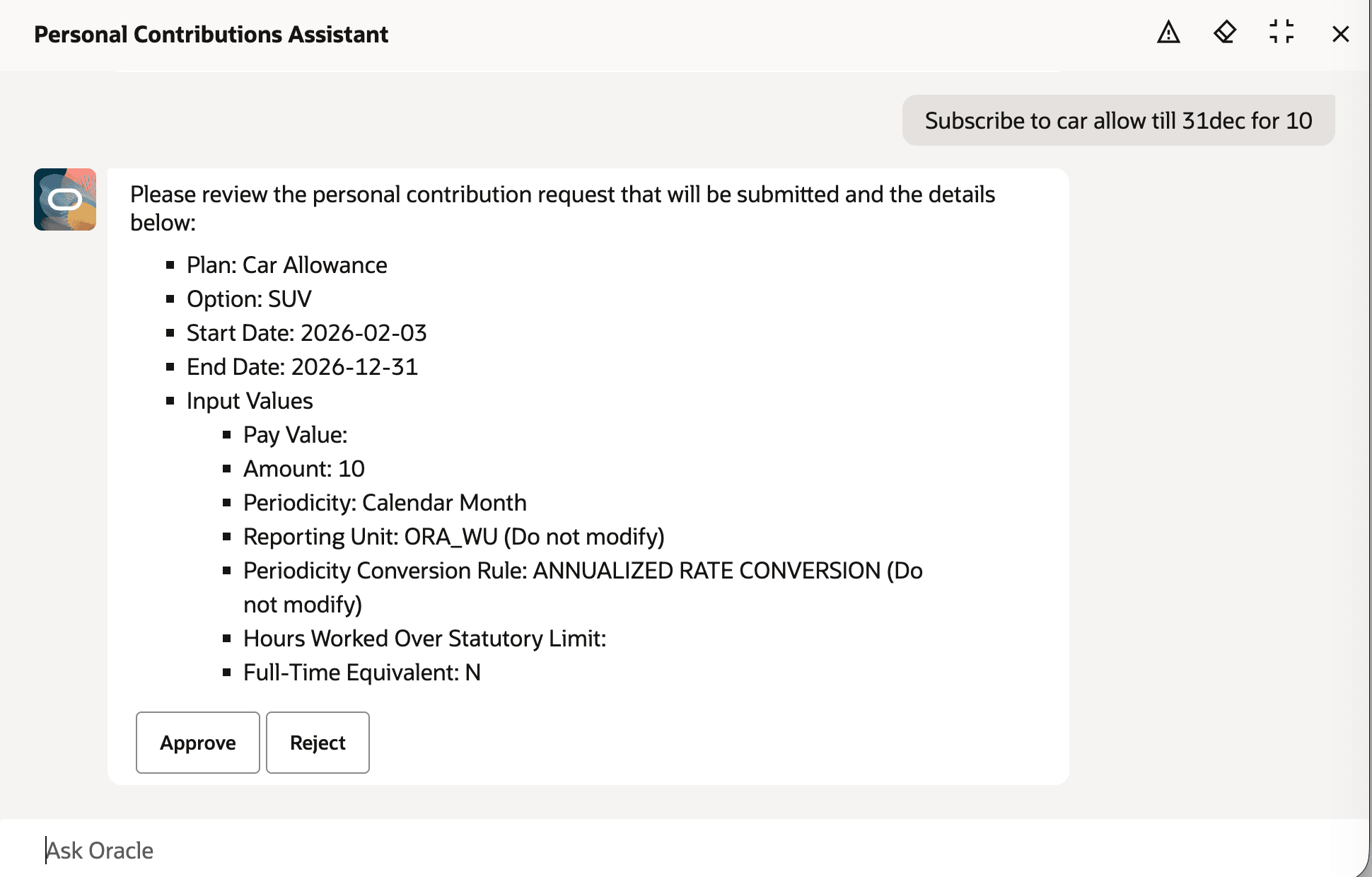Click the warning/report issue icon

pyautogui.click(x=1168, y=33)
